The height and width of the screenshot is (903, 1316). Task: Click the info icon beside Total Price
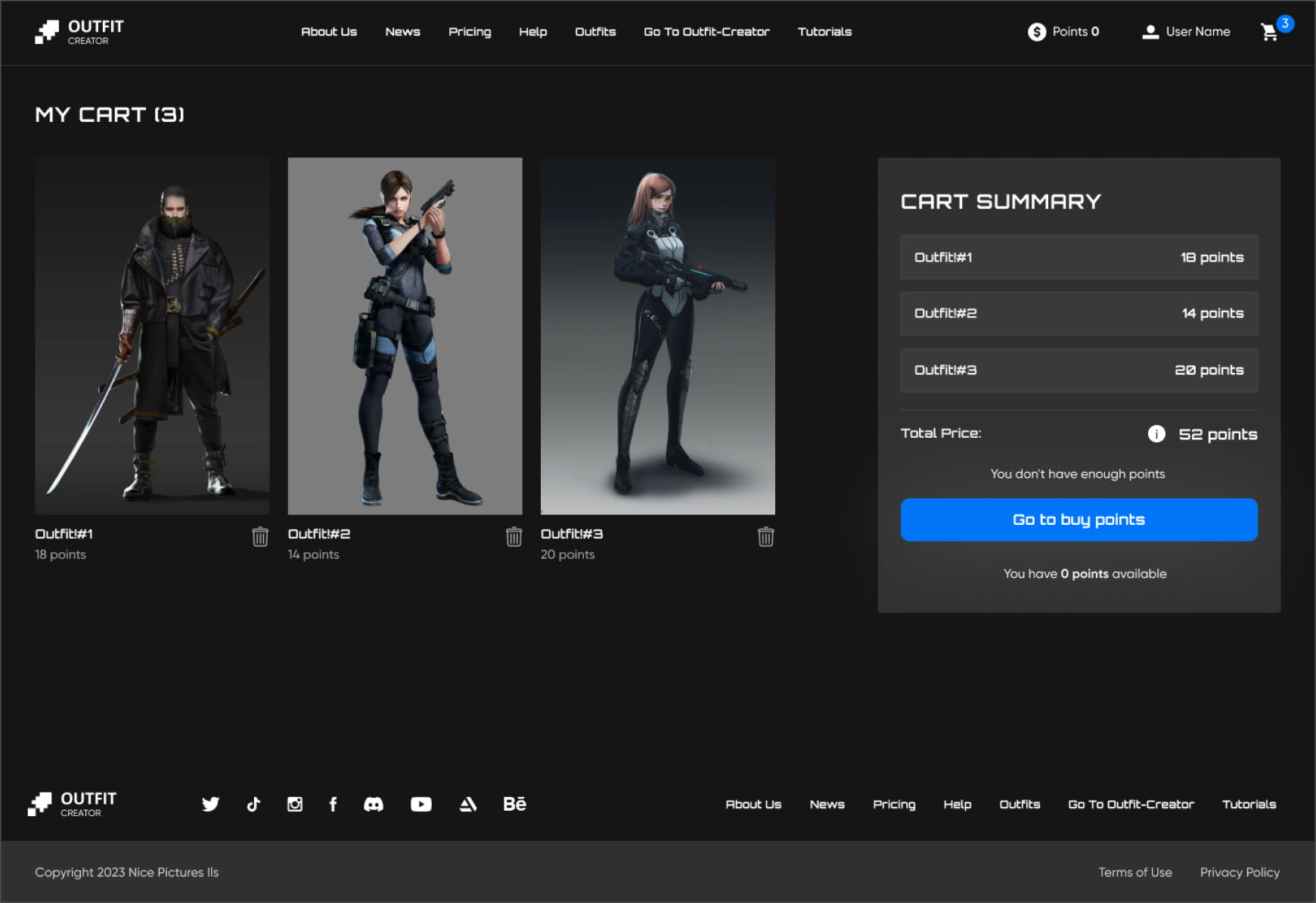[x=1156, y=433]
